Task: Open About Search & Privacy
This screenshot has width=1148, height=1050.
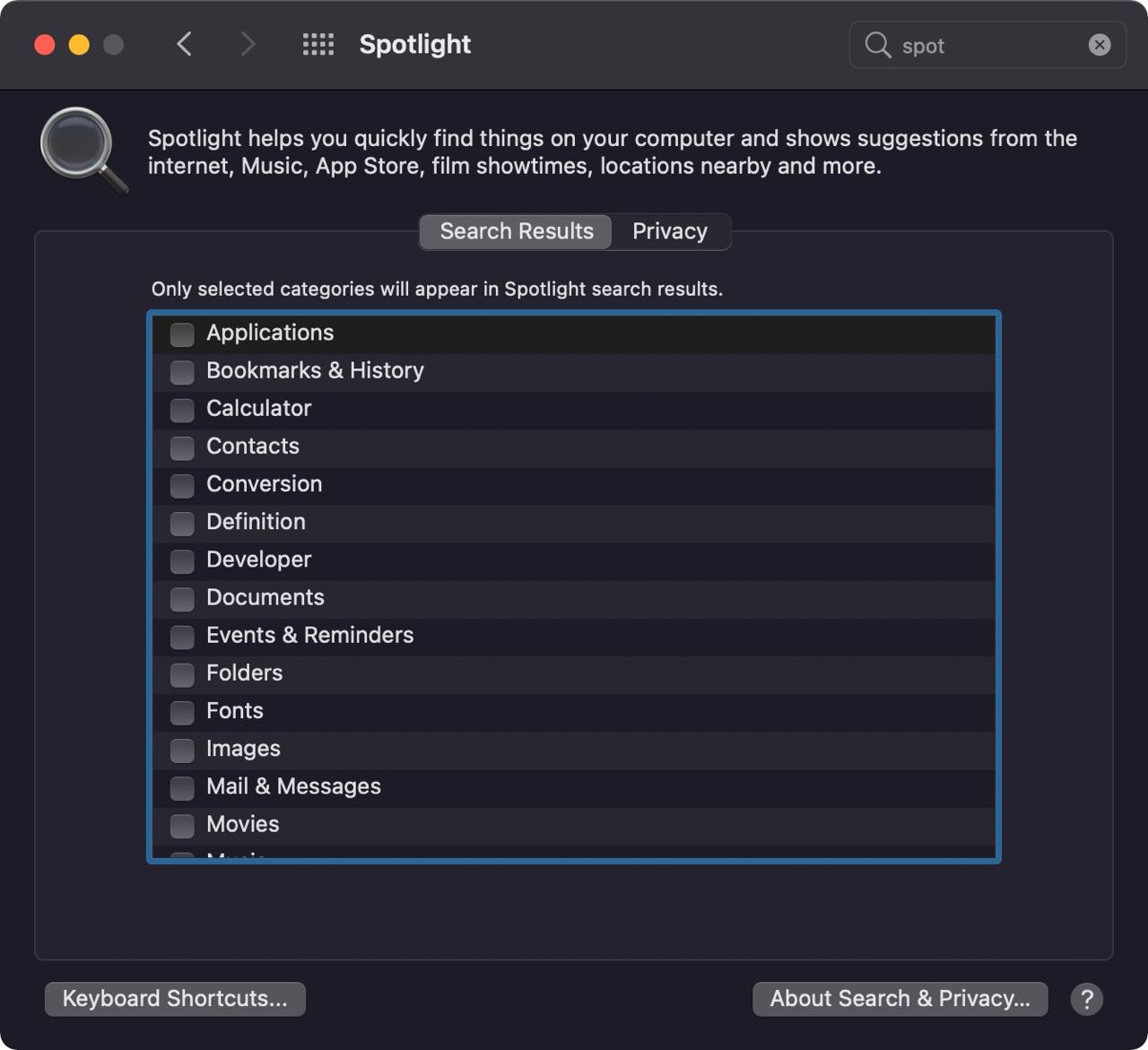Action: [x=900, y=999]
